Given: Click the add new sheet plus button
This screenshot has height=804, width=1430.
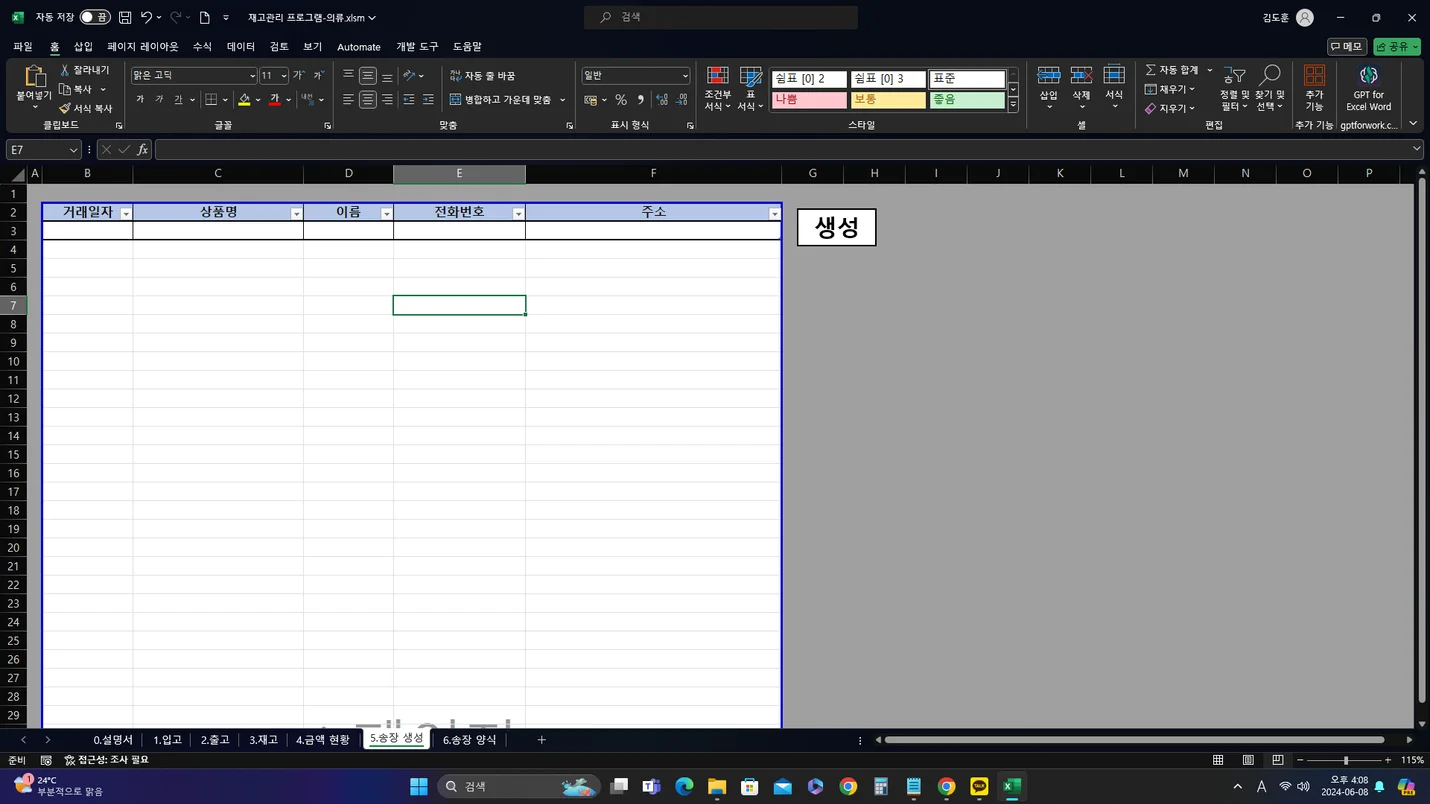Looking at the screenshot, I should 541,740.
